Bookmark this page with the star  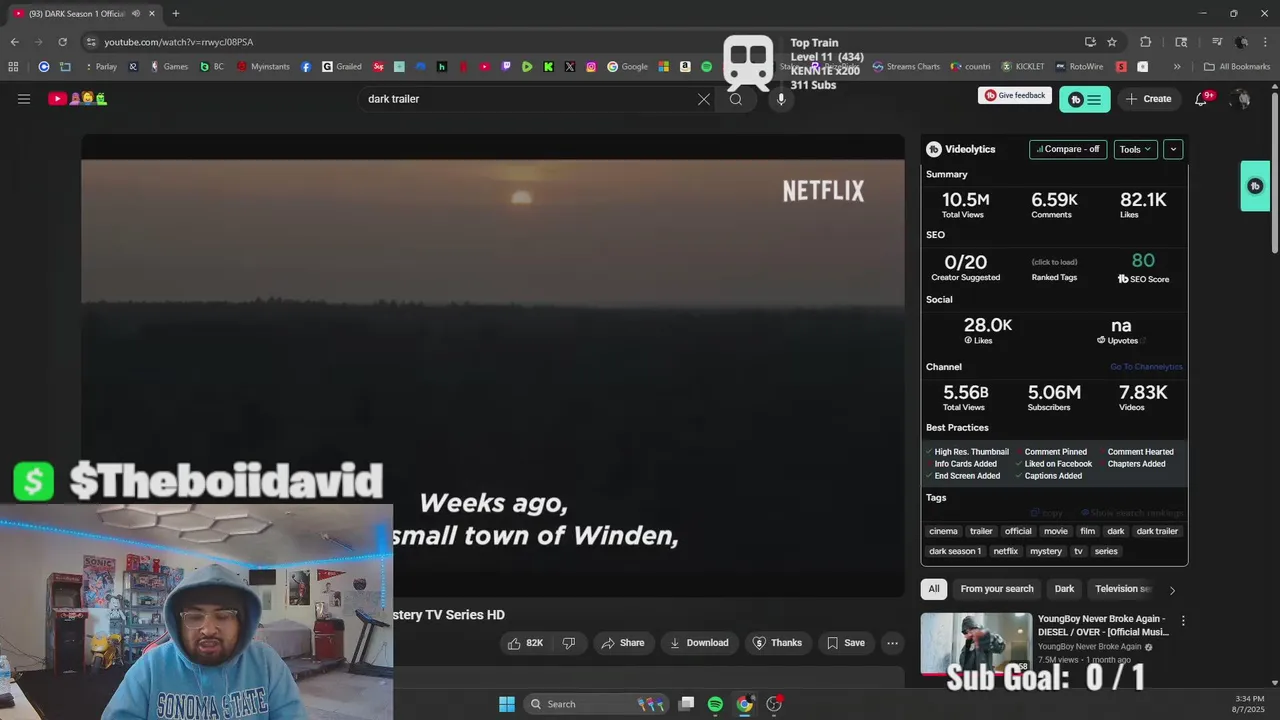(1112, 42)
